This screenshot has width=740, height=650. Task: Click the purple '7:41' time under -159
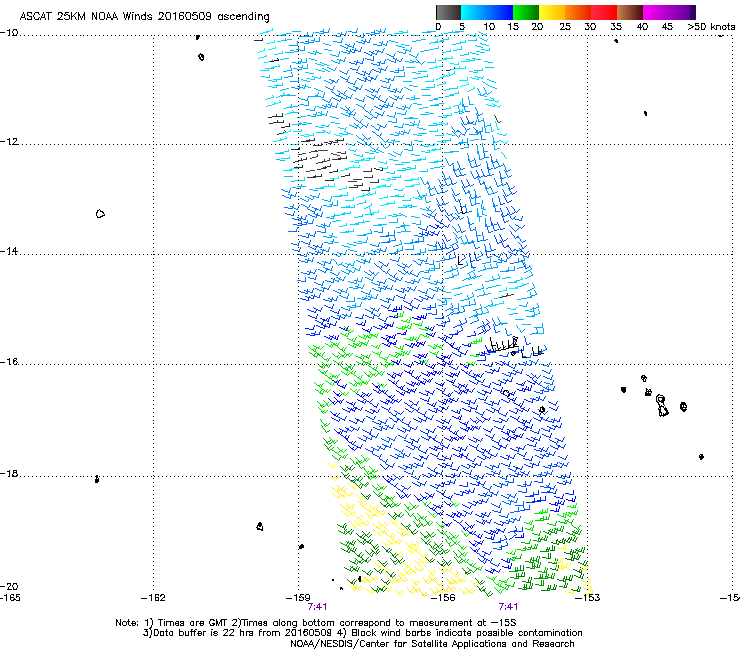[x=317, y=607]
